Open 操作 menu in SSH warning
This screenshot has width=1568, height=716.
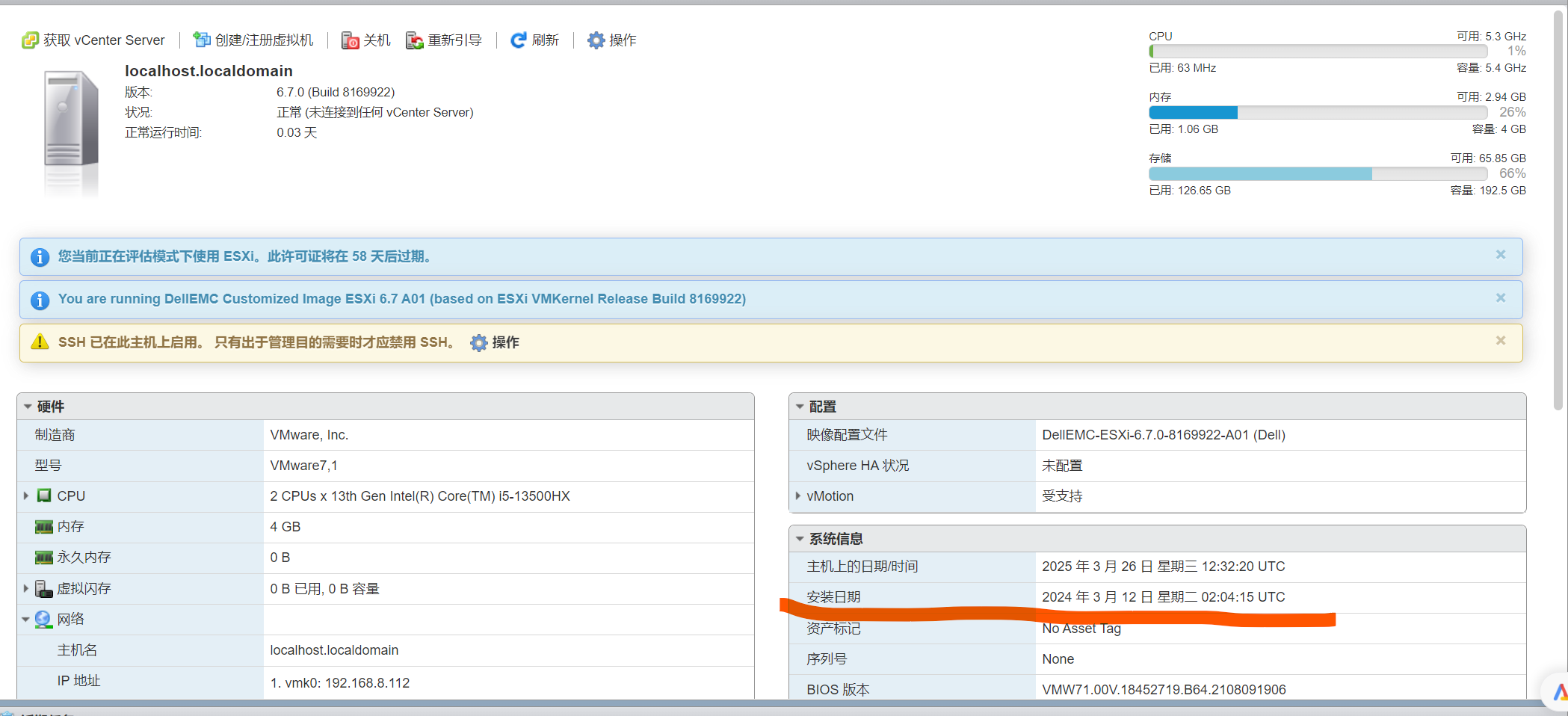(x=495, y=342)
